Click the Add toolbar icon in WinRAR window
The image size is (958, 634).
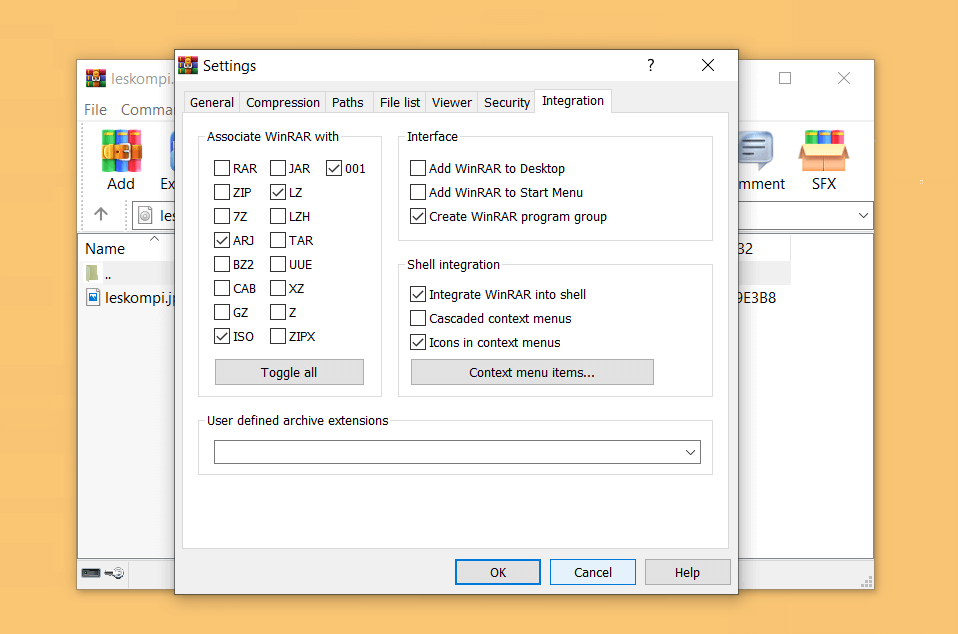pos(122,152)
